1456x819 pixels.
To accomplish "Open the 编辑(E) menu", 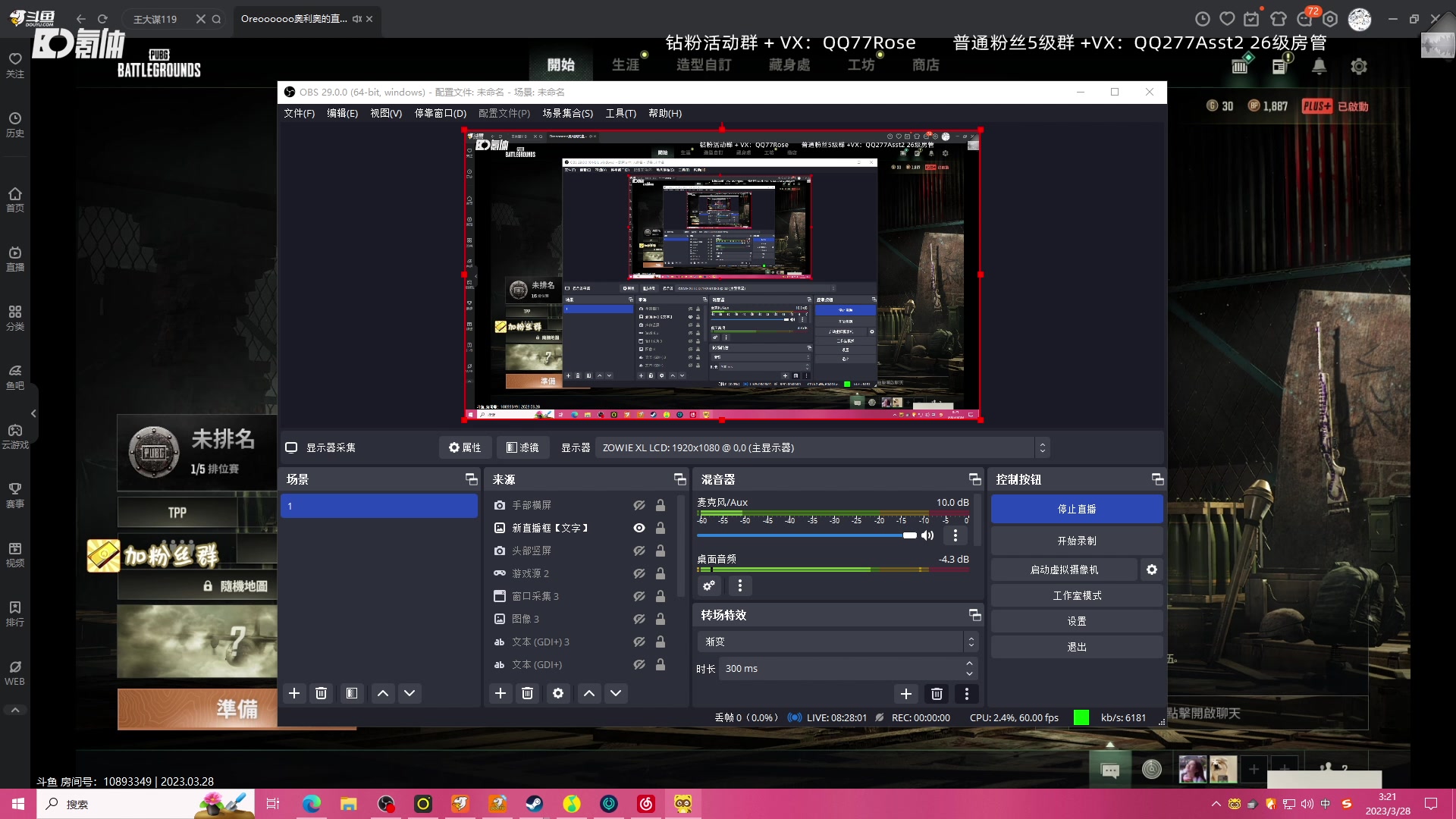I will click(x=342, y=113).
